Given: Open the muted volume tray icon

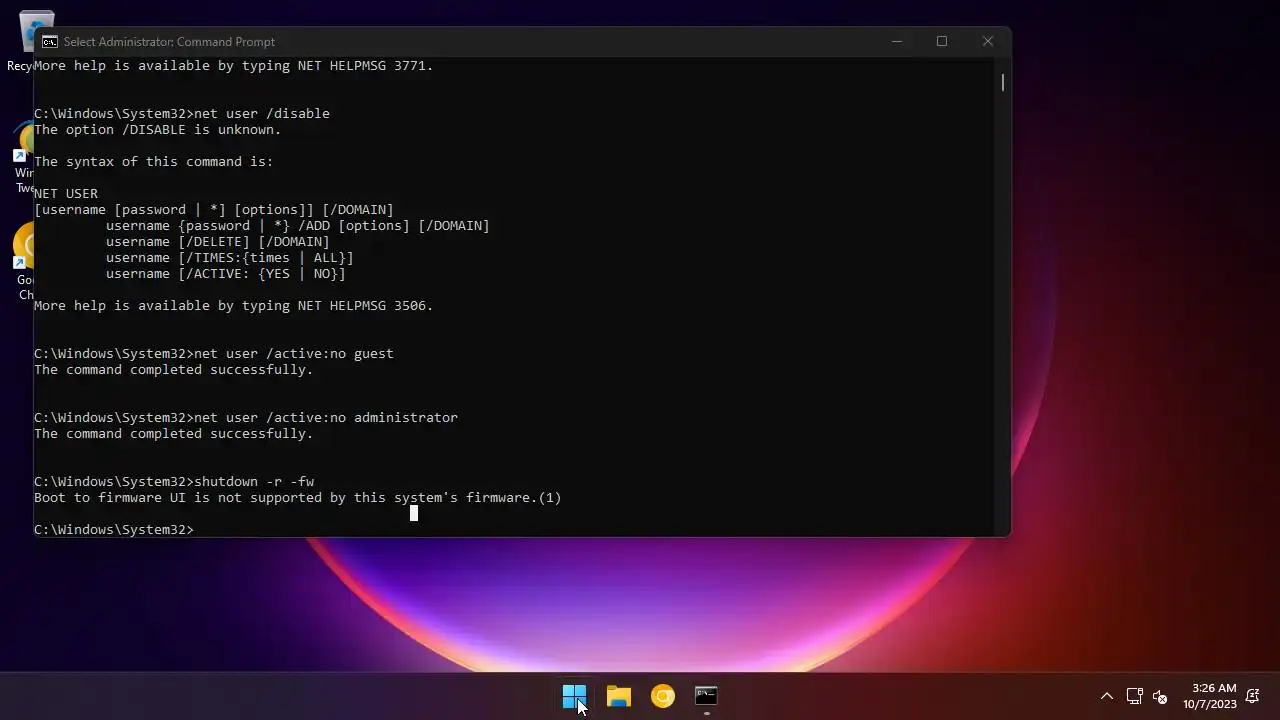Looking at the screenshot, I should pos(1160,696).
